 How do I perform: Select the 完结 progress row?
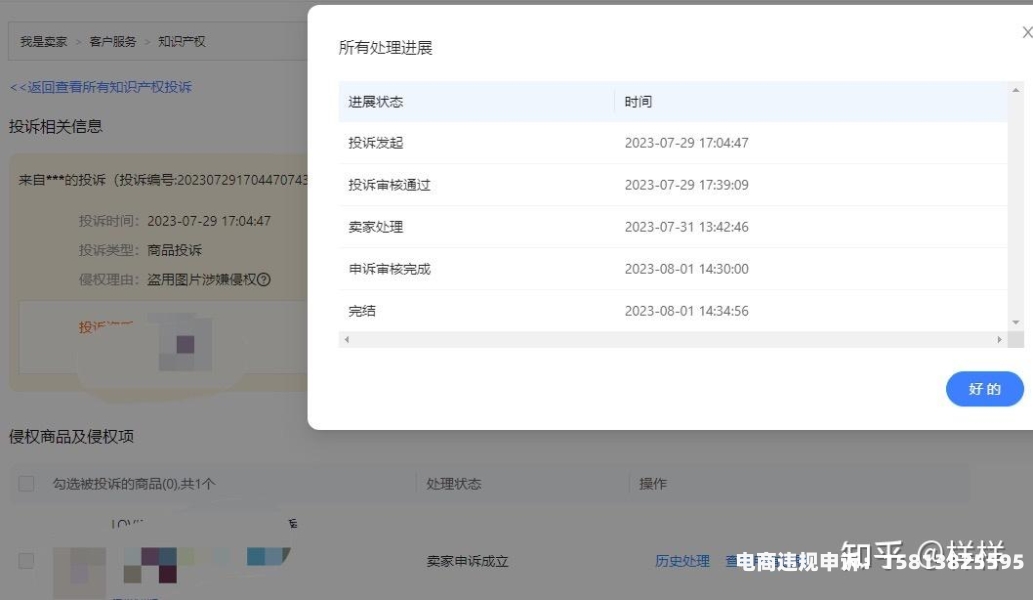click(x=362, y=311)
